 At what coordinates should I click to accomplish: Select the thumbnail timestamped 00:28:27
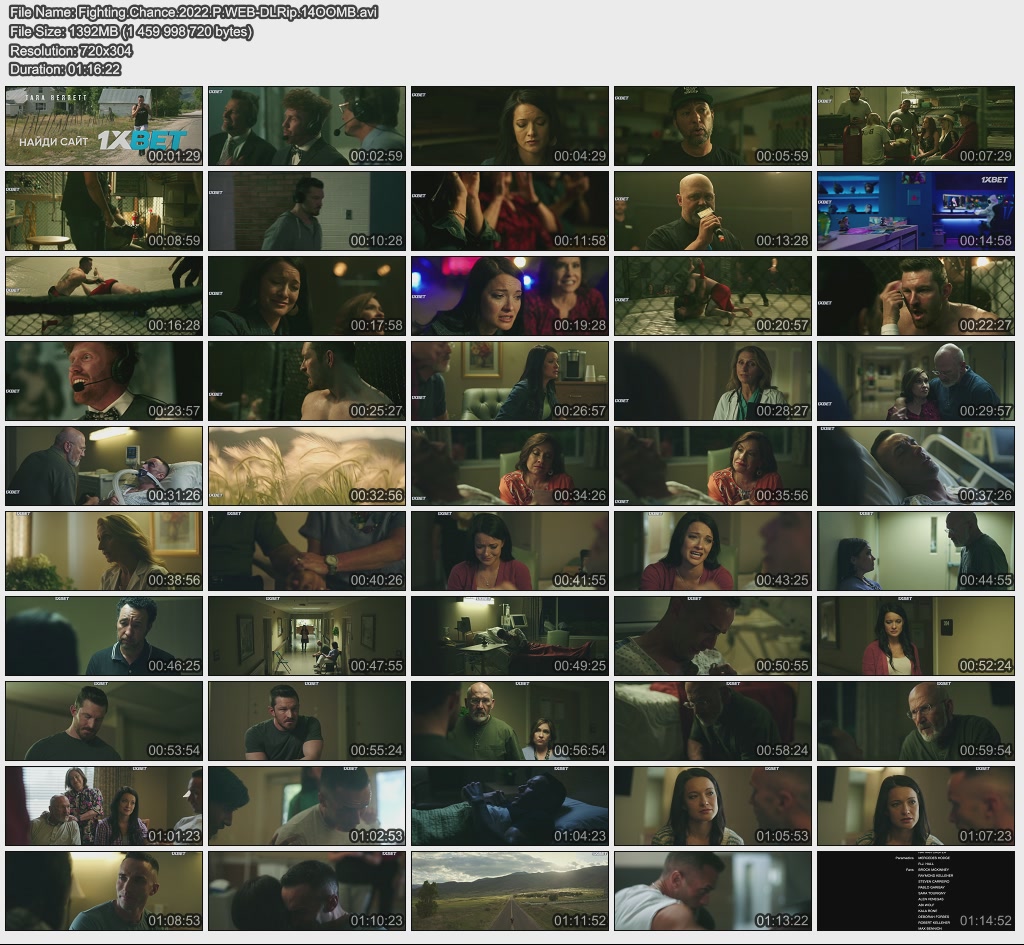(713, 380)
